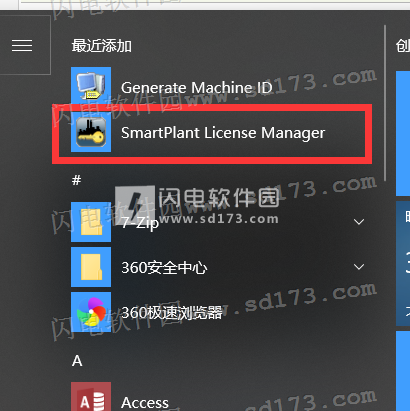Click the SmartPlant License Manager key icon
Viewport: 410px width, 411px height.
click(x=91, y=132)
